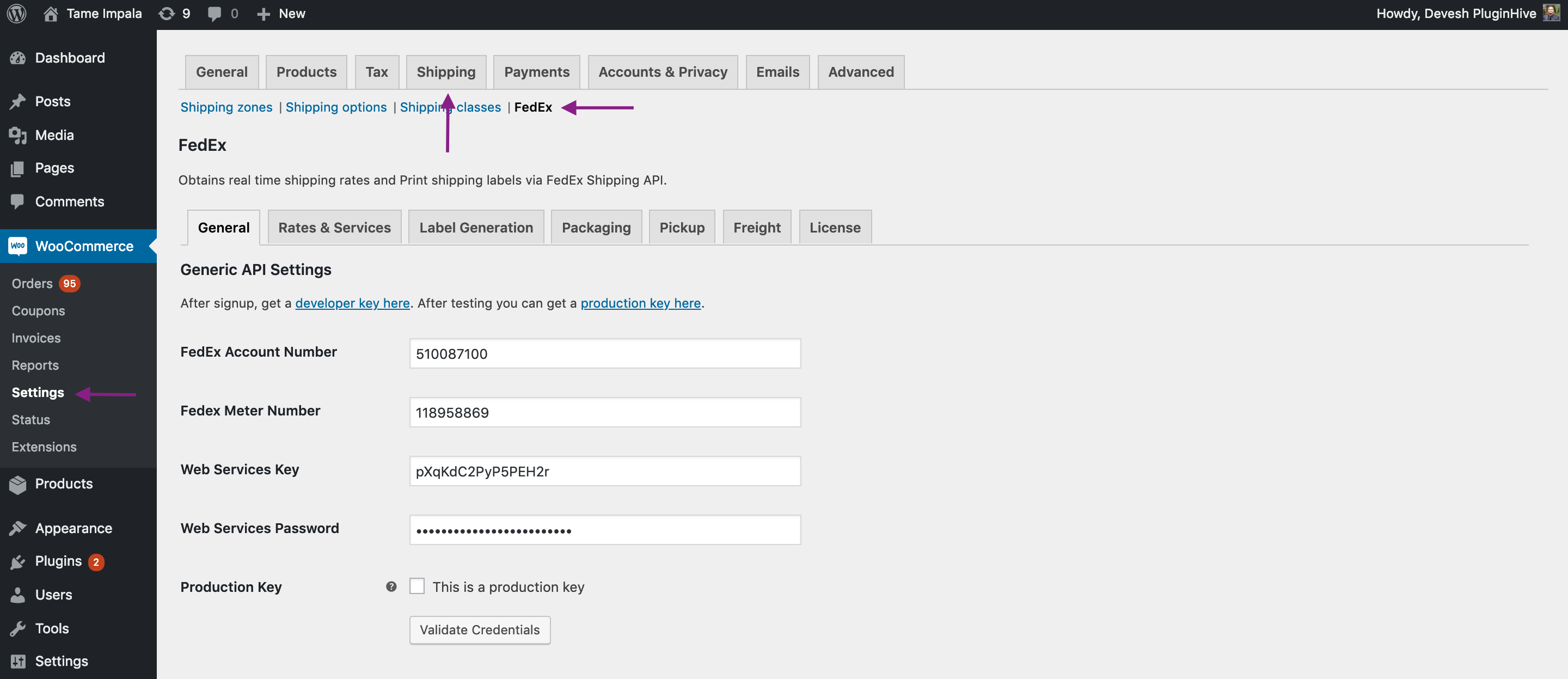
Task: Select the Shipping tab
Action: tap(445, 71)
